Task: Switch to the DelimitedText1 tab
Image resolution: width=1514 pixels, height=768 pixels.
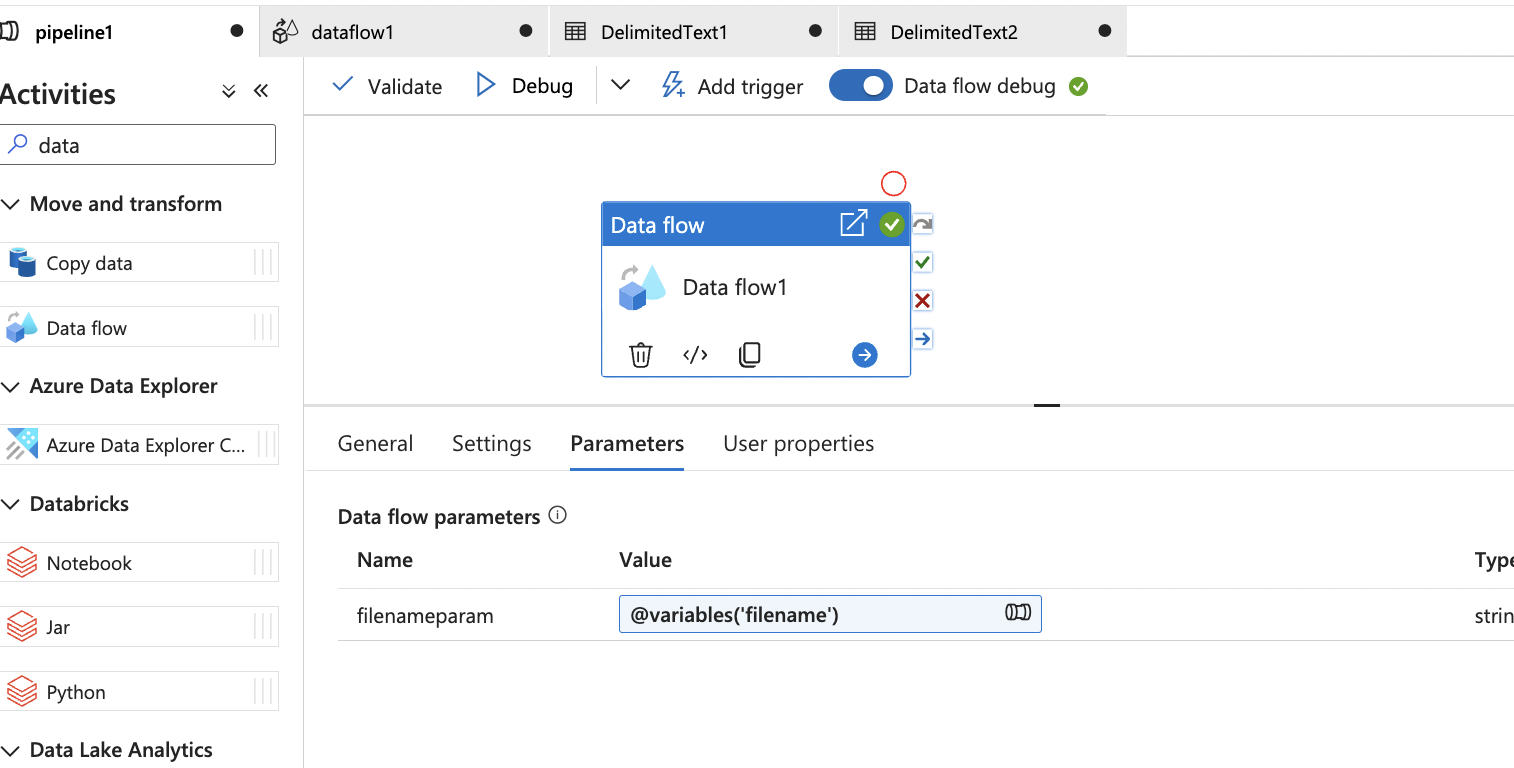Action: (694, 31)
